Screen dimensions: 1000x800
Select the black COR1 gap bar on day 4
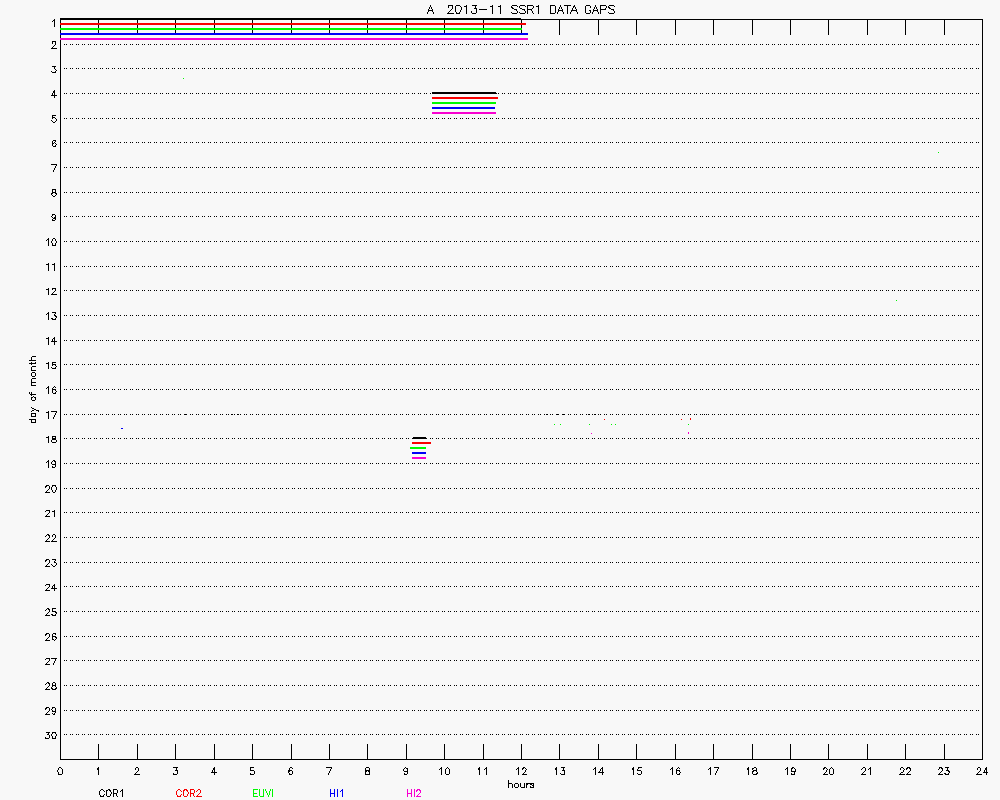click(x=464, y=93)
